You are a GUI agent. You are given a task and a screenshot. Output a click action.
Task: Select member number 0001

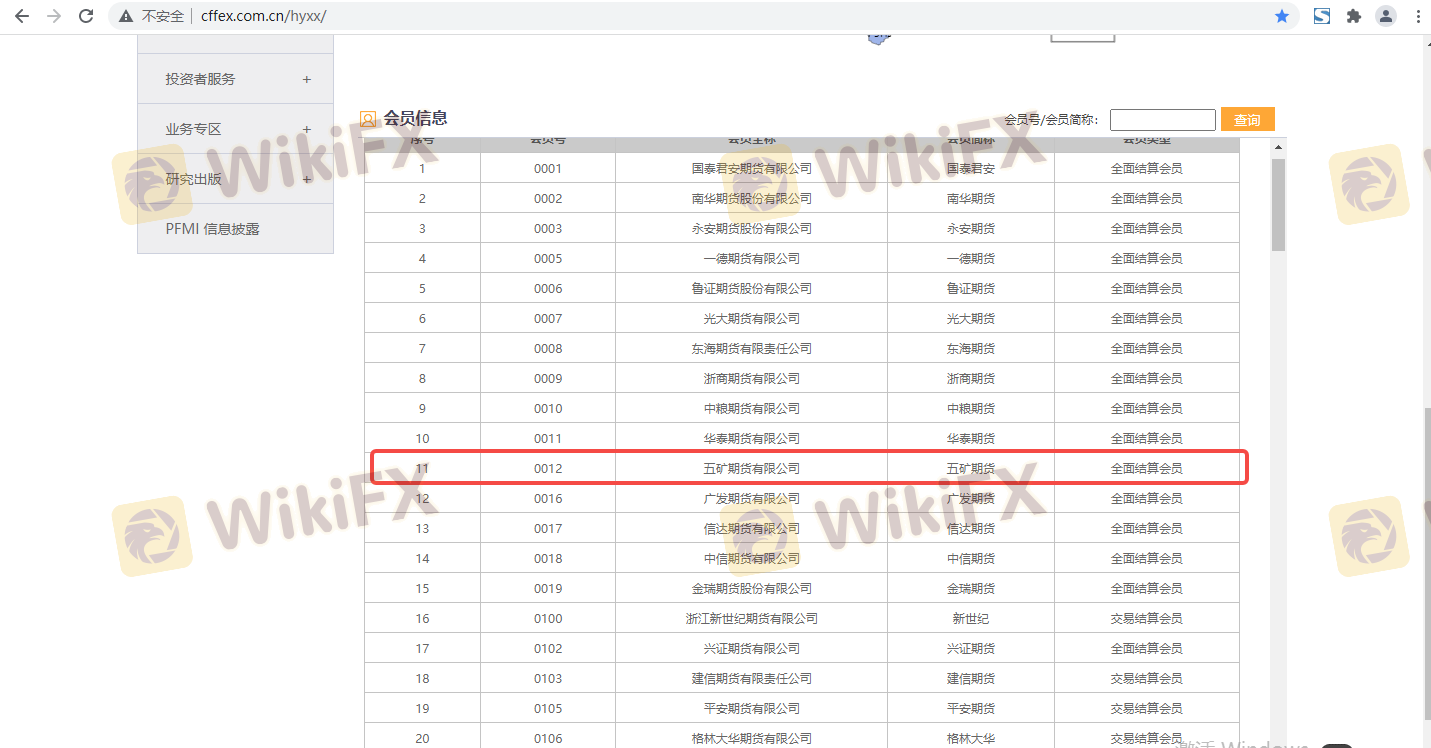548,169
